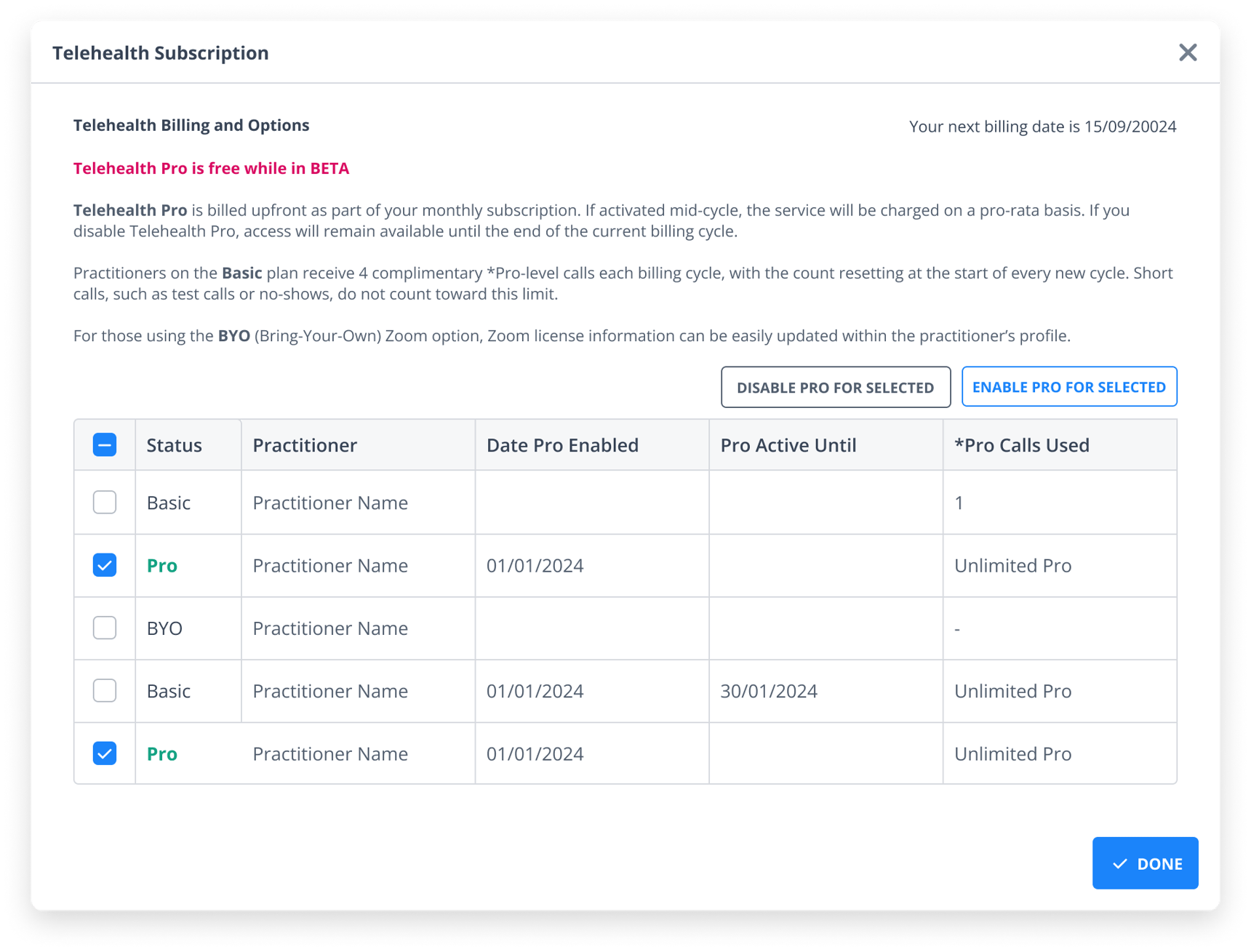The width and height of the screenshot is (1251, 952).
Task: Select the green Pro status label in row two
Action: [161, 565]
